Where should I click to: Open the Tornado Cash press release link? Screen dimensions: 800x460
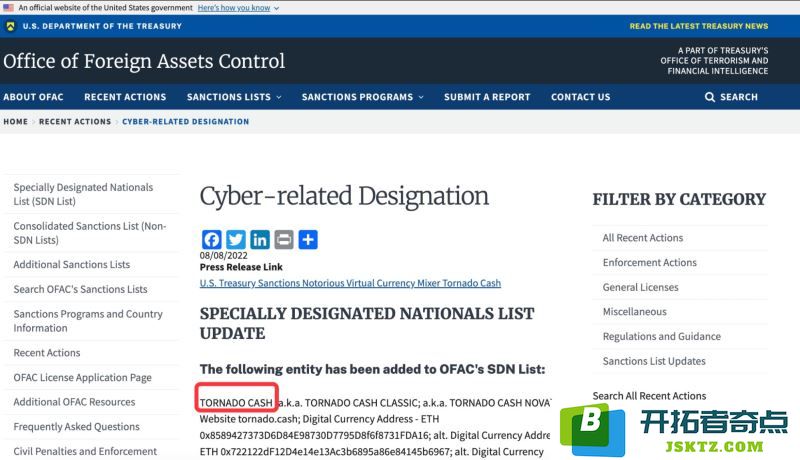[350, 283]
